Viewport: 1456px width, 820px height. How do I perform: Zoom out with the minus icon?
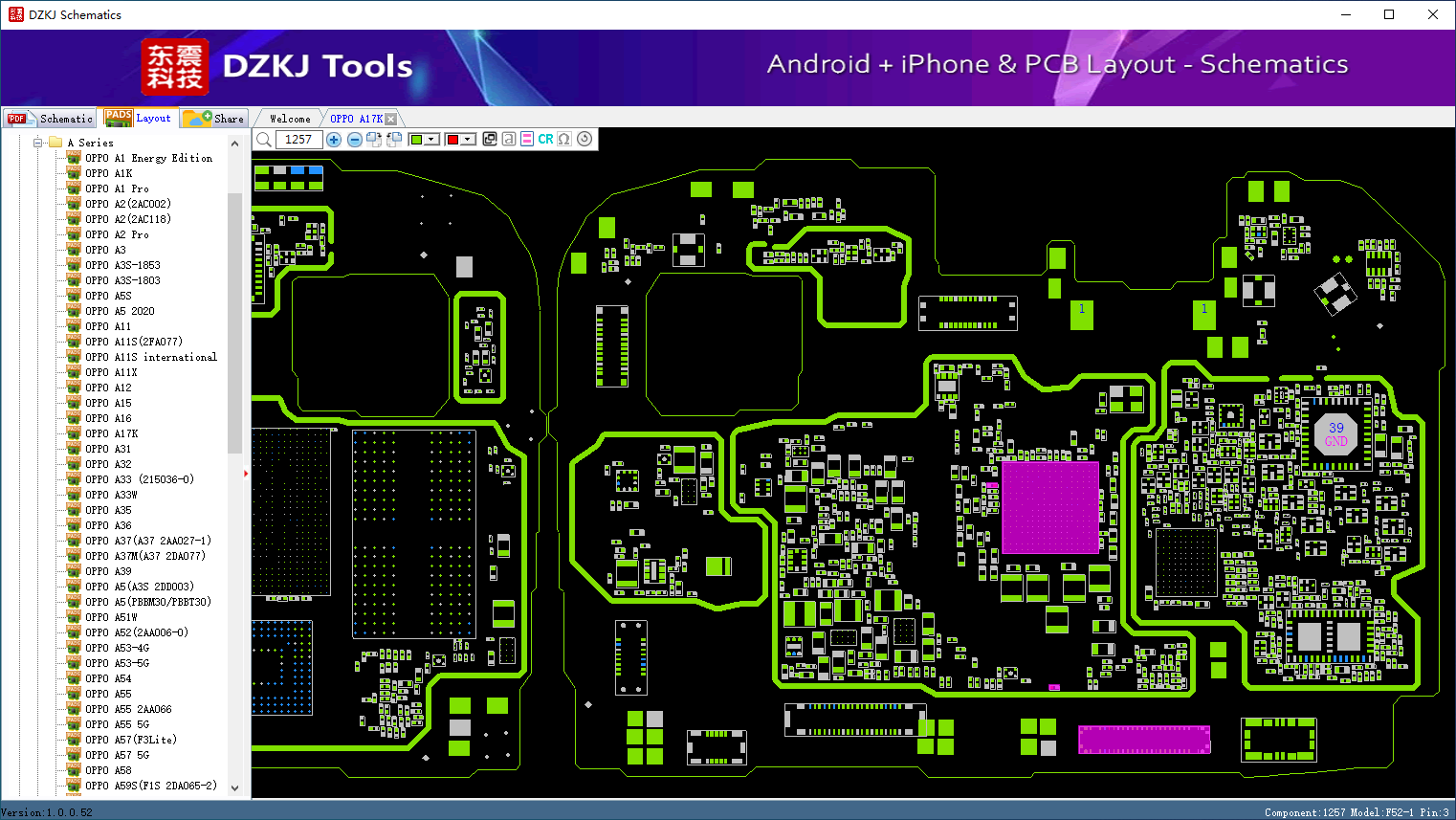355,140
